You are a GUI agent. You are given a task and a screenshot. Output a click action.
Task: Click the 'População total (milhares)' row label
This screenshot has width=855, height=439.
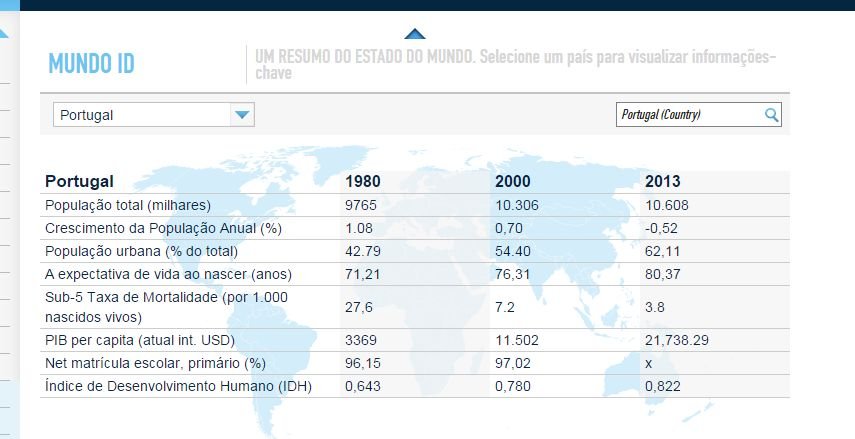point(128,205)
